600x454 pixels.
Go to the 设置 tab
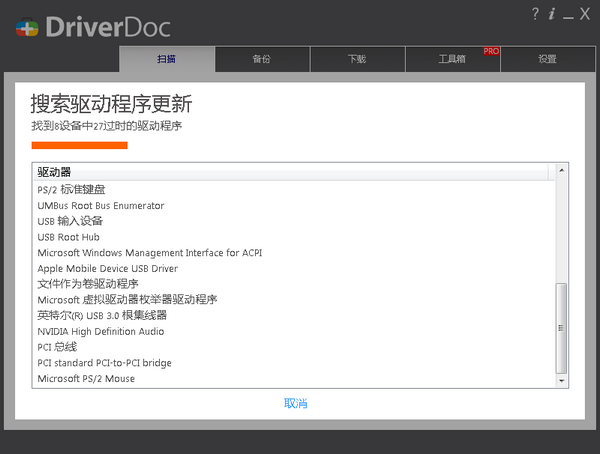[547, 59]
